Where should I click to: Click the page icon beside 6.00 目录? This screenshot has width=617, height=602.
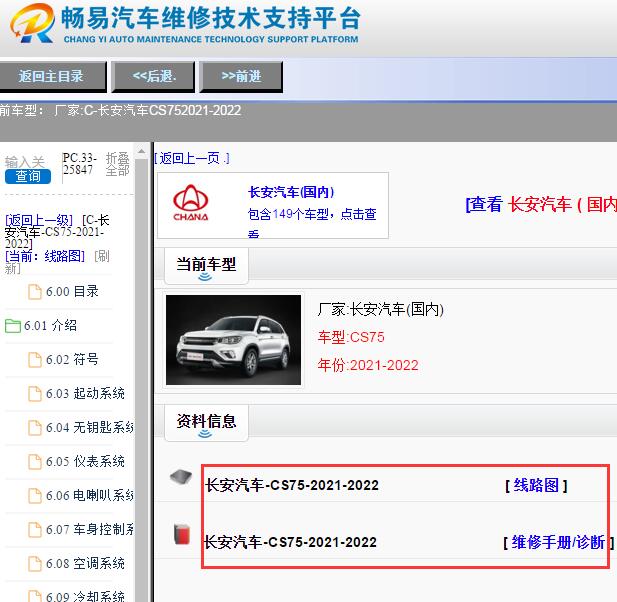(x=35, y=292)
